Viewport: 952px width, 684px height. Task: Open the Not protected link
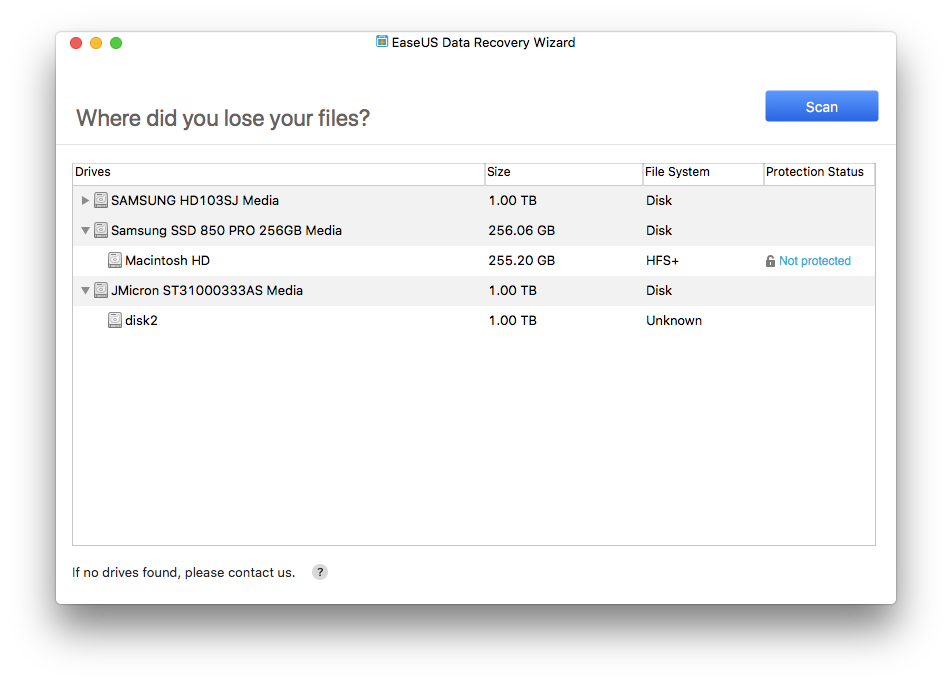click(814, 261)
